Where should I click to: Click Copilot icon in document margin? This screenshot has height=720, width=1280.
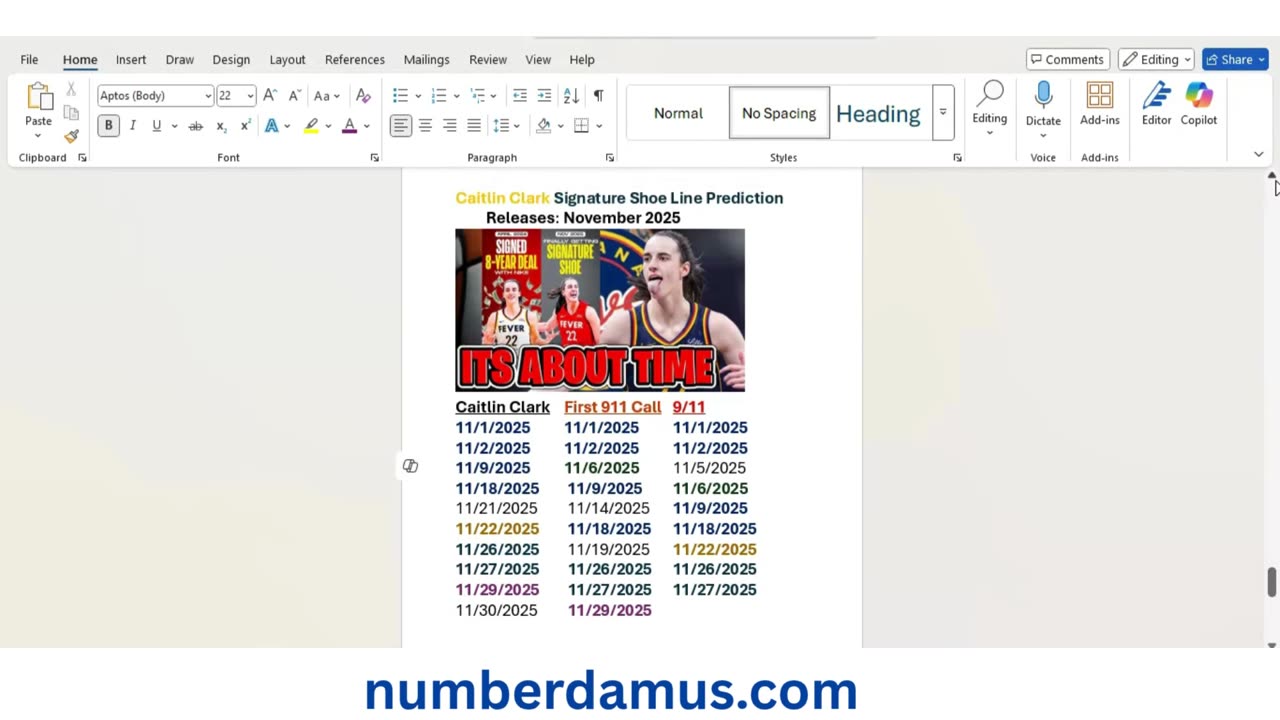click(410, 466)
